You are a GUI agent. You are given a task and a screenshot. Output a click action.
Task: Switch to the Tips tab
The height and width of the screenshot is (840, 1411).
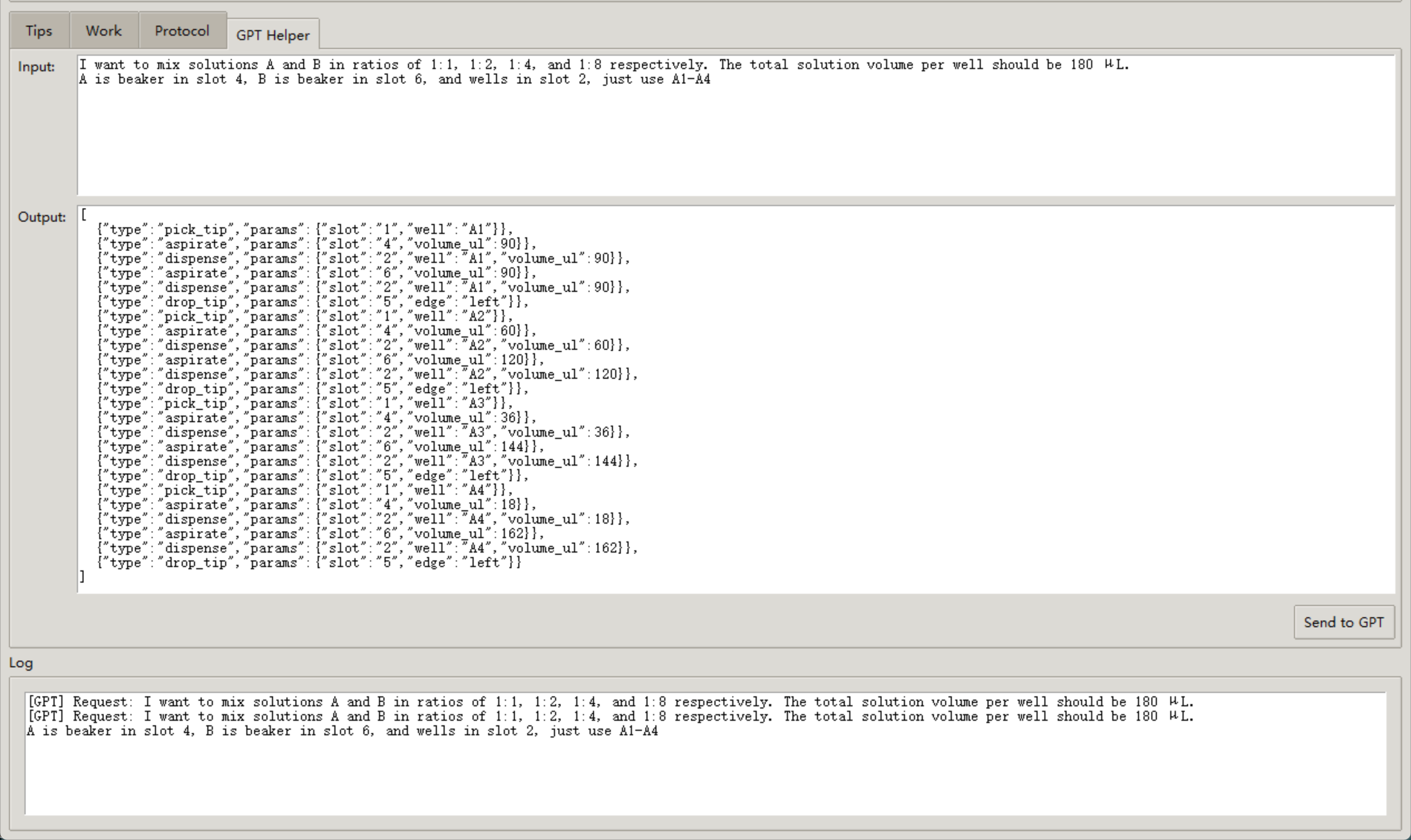[39, 30]
